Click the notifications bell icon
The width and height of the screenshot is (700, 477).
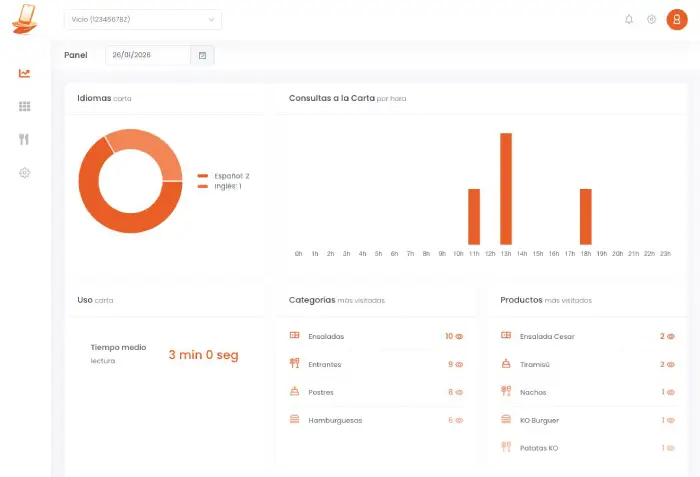(629, 19)
